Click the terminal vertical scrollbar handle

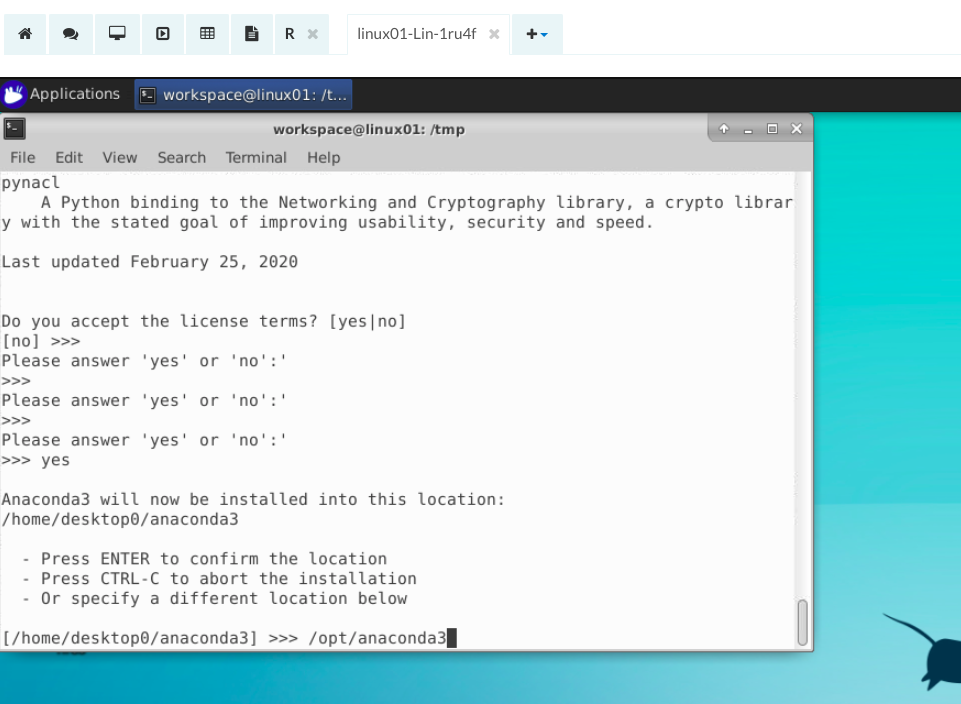click(x=802, y=623)
